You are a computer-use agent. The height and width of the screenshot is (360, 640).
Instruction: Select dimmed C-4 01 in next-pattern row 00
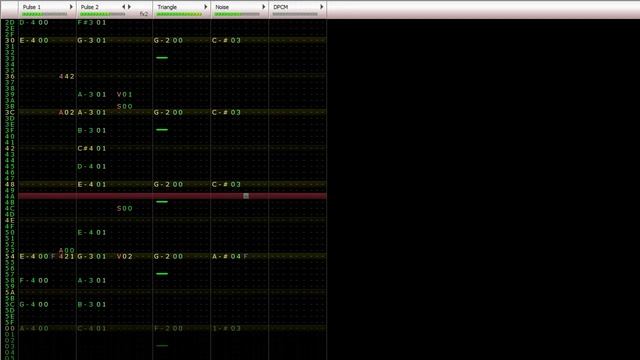(92, 329)
